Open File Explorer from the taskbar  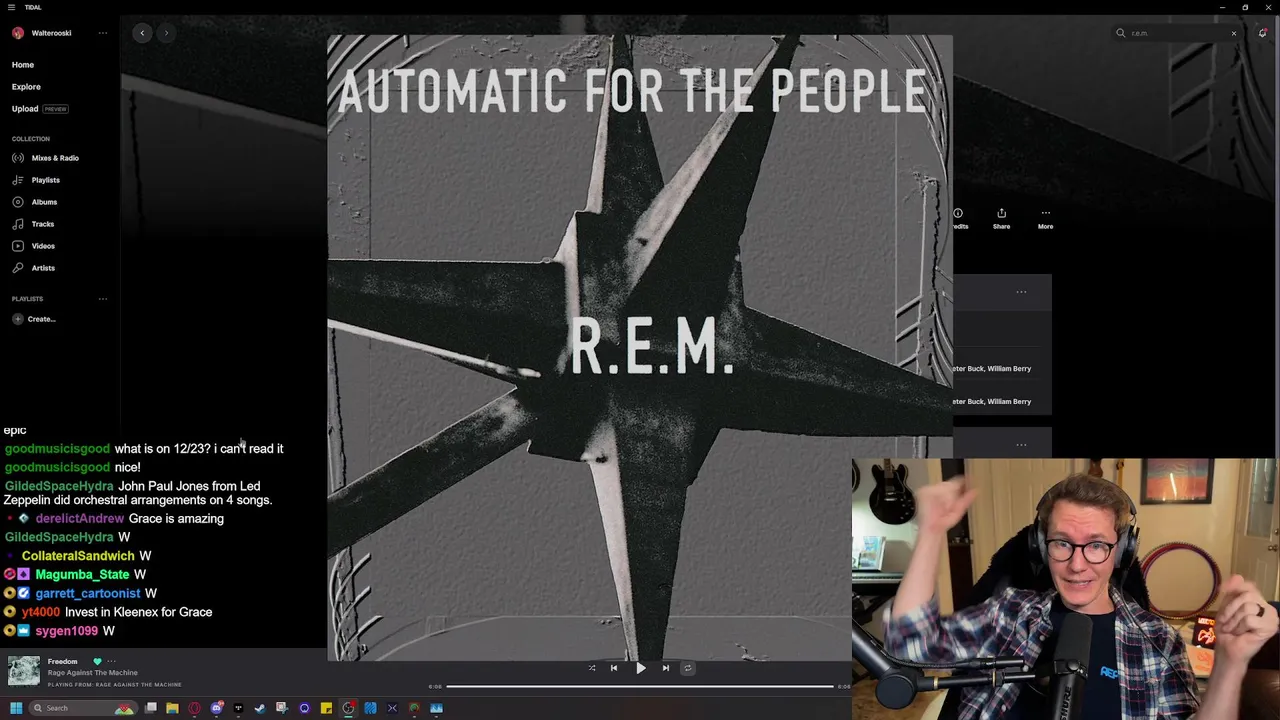[x=172, y=708]
